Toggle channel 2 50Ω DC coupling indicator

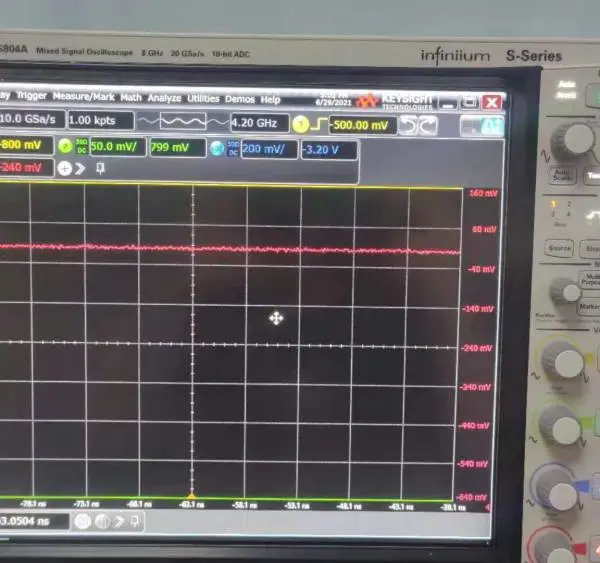point(82,146)
